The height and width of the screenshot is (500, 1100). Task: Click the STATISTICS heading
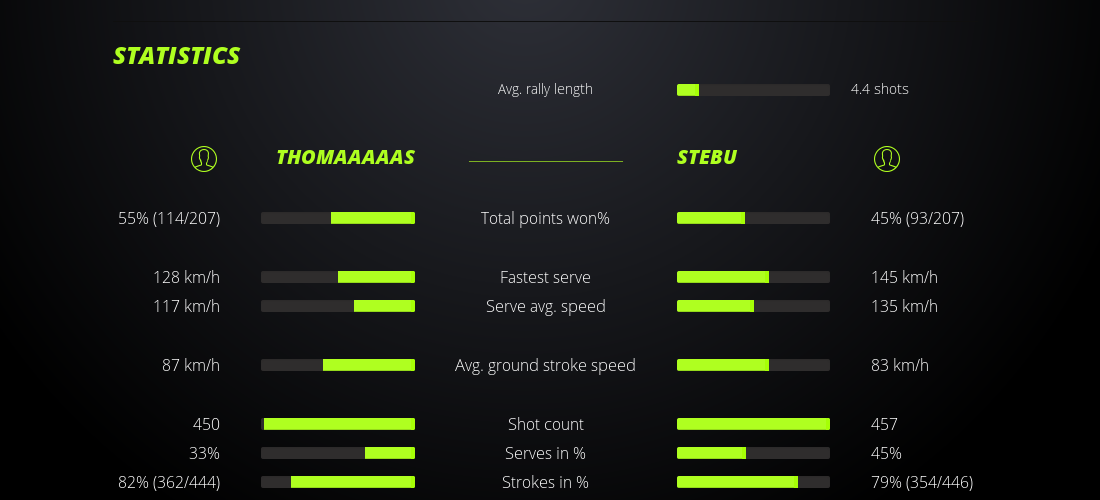177,56
